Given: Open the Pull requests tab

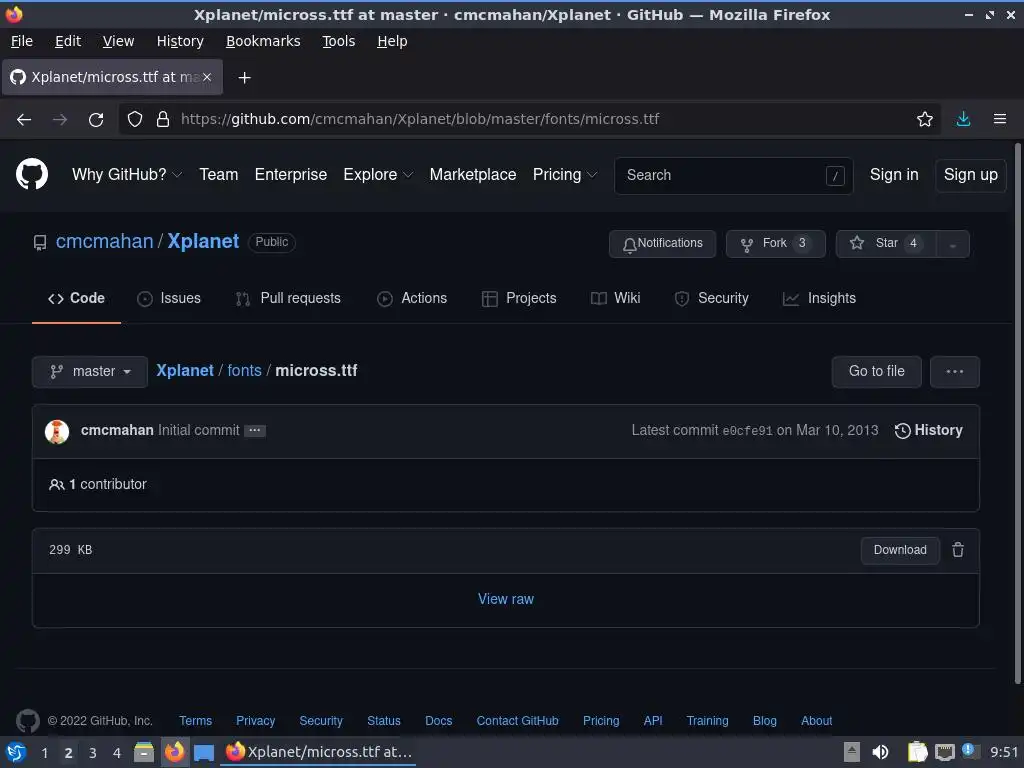Looking at the screenshot, I should click(x=288, y=298).
